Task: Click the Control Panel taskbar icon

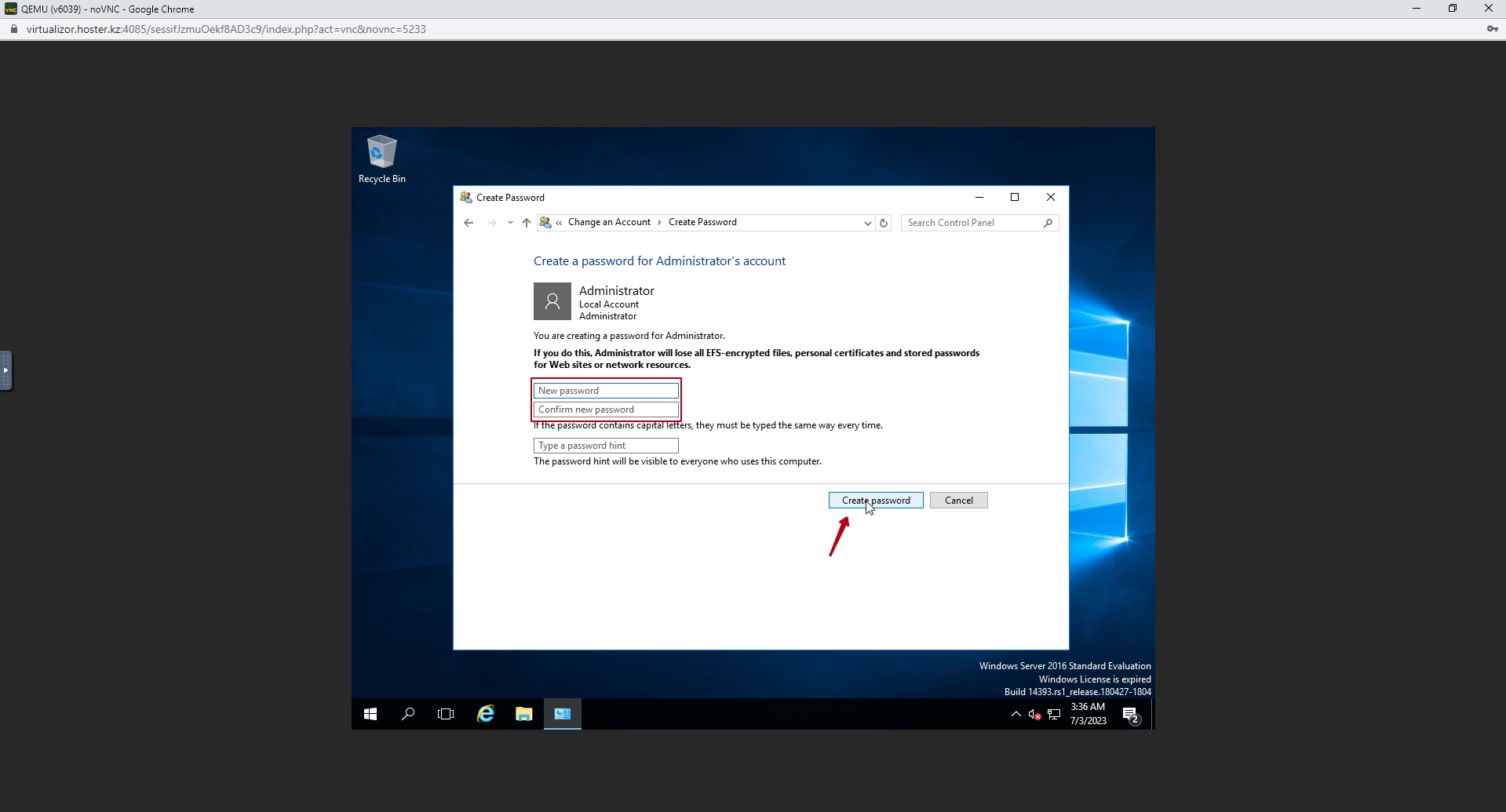Action: pos(563,714)
